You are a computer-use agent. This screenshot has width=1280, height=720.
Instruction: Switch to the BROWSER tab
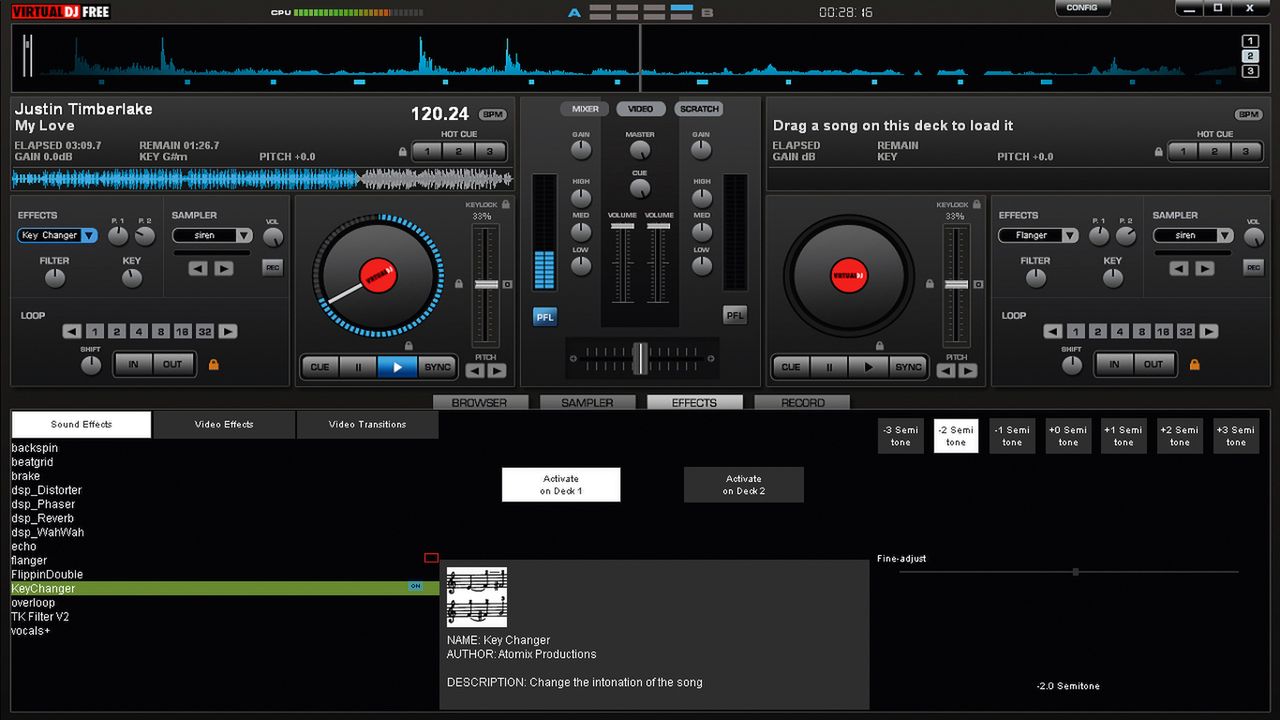tap(479, 402)
